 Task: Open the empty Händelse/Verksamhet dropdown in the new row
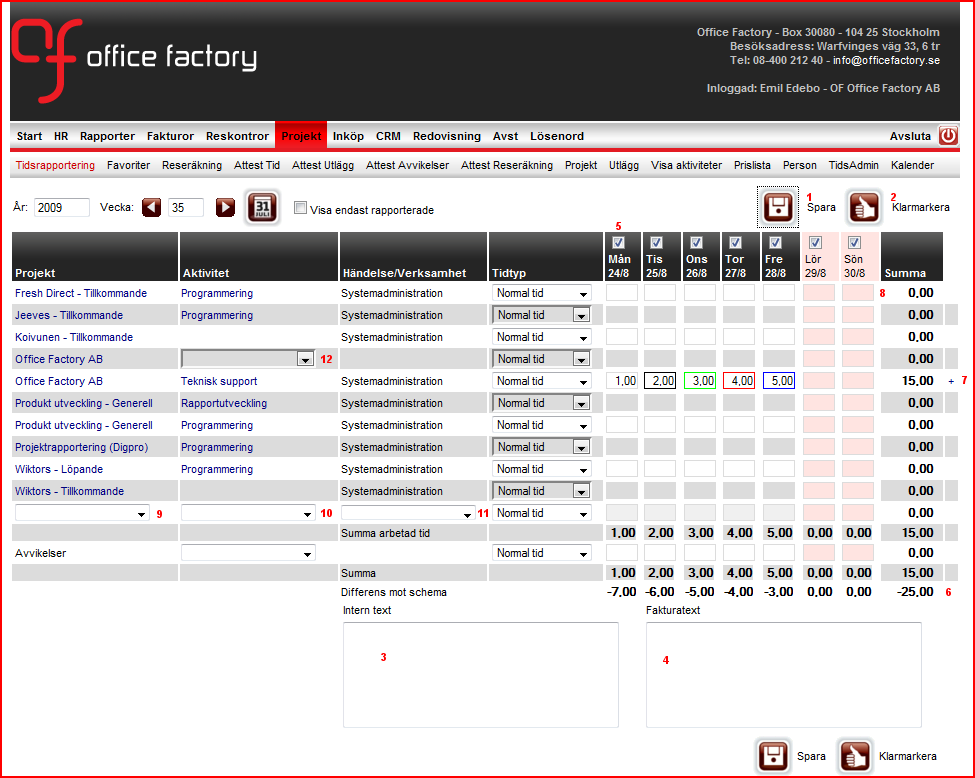[x=408, y=513]
